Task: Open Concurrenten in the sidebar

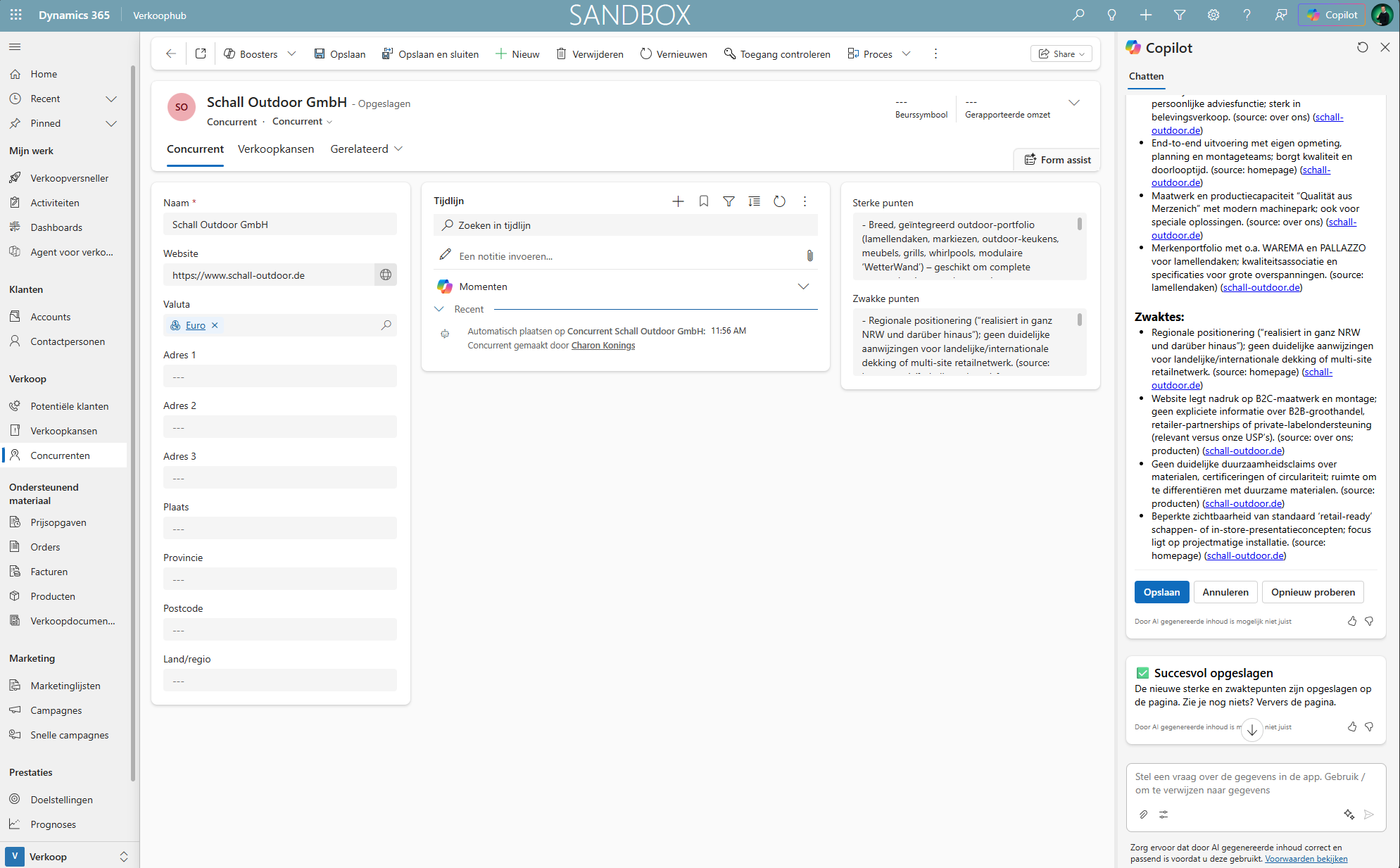Action: pyautogui.click(x=60, y=455)
